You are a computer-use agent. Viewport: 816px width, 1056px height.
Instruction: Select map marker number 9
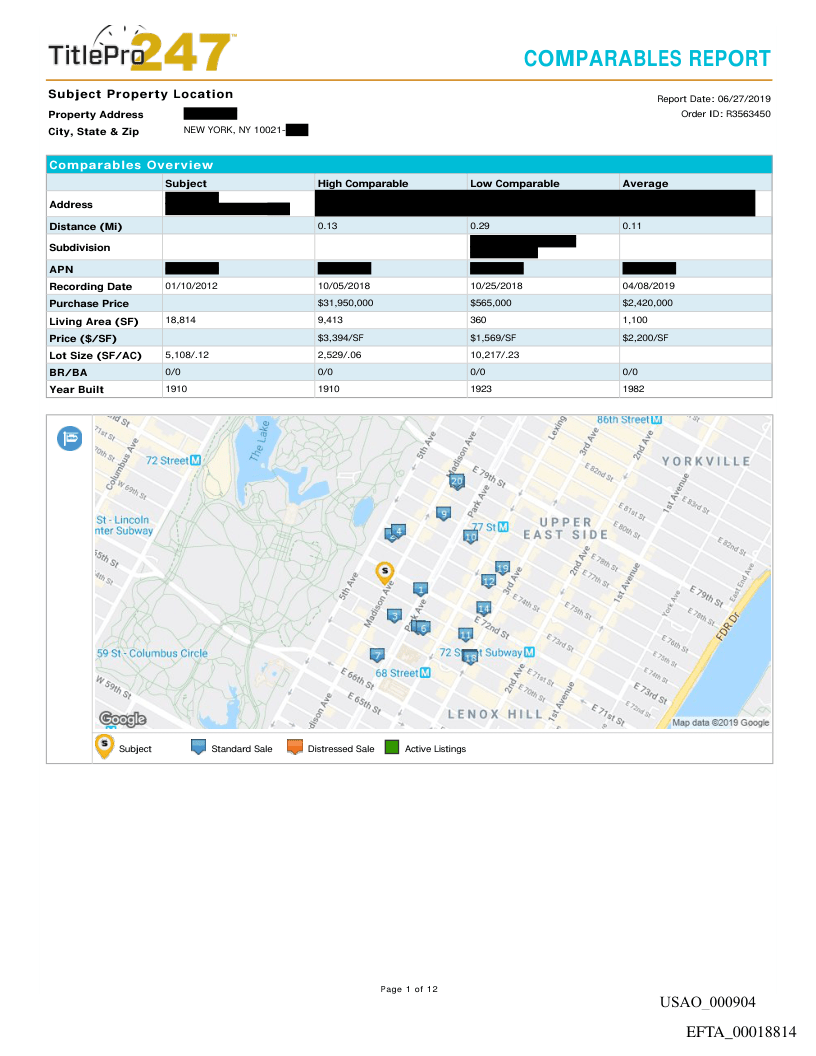[443, 514]
